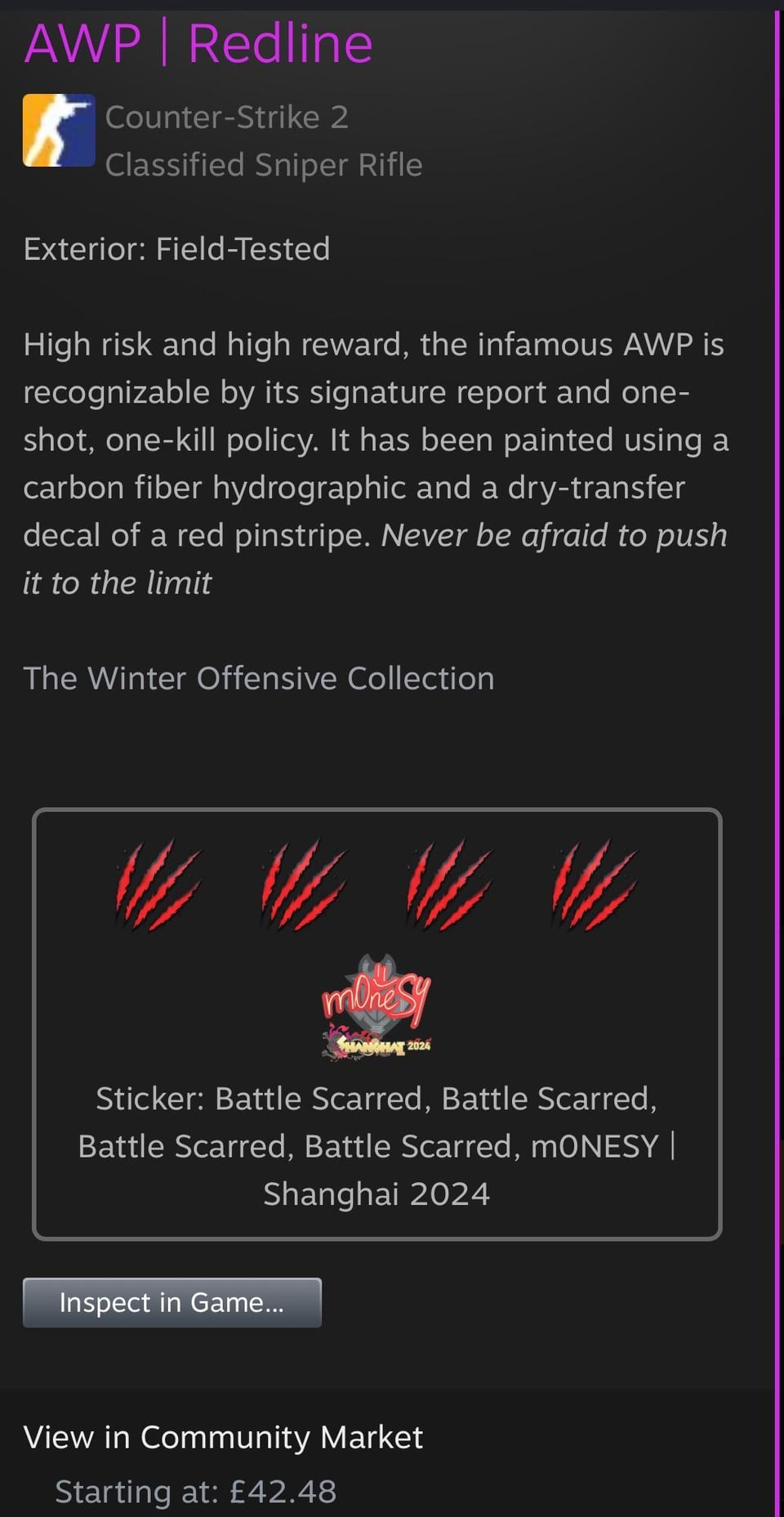This screenshot has height=1517, width=784.
Task: Click inside the sticker panel border
Action: coord(376,1024)
